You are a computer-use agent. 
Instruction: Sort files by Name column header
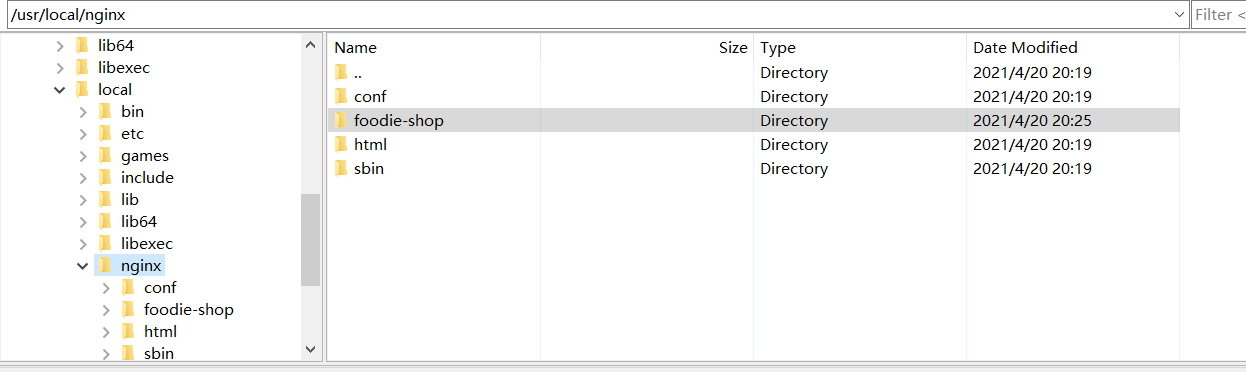click(355, 47)
